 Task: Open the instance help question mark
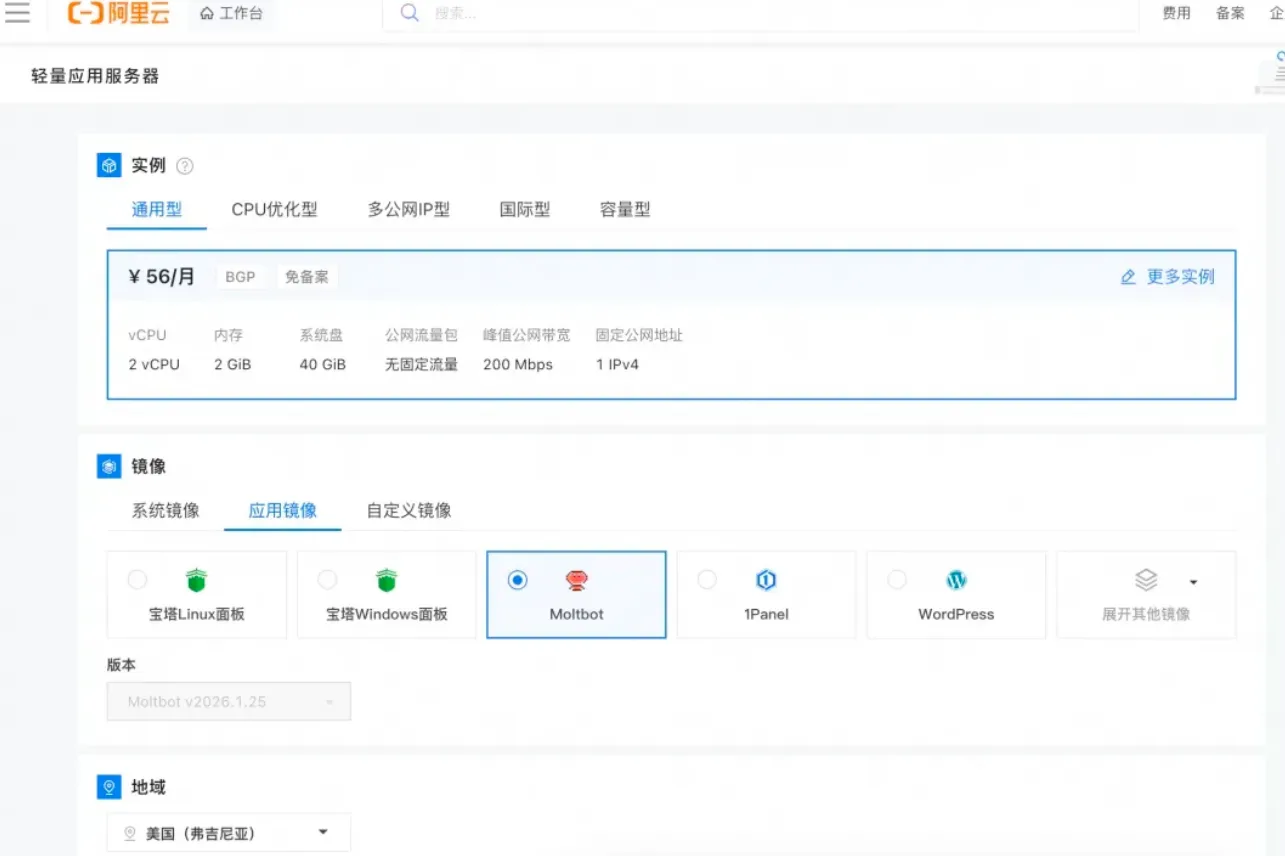[x=185, y=166]
